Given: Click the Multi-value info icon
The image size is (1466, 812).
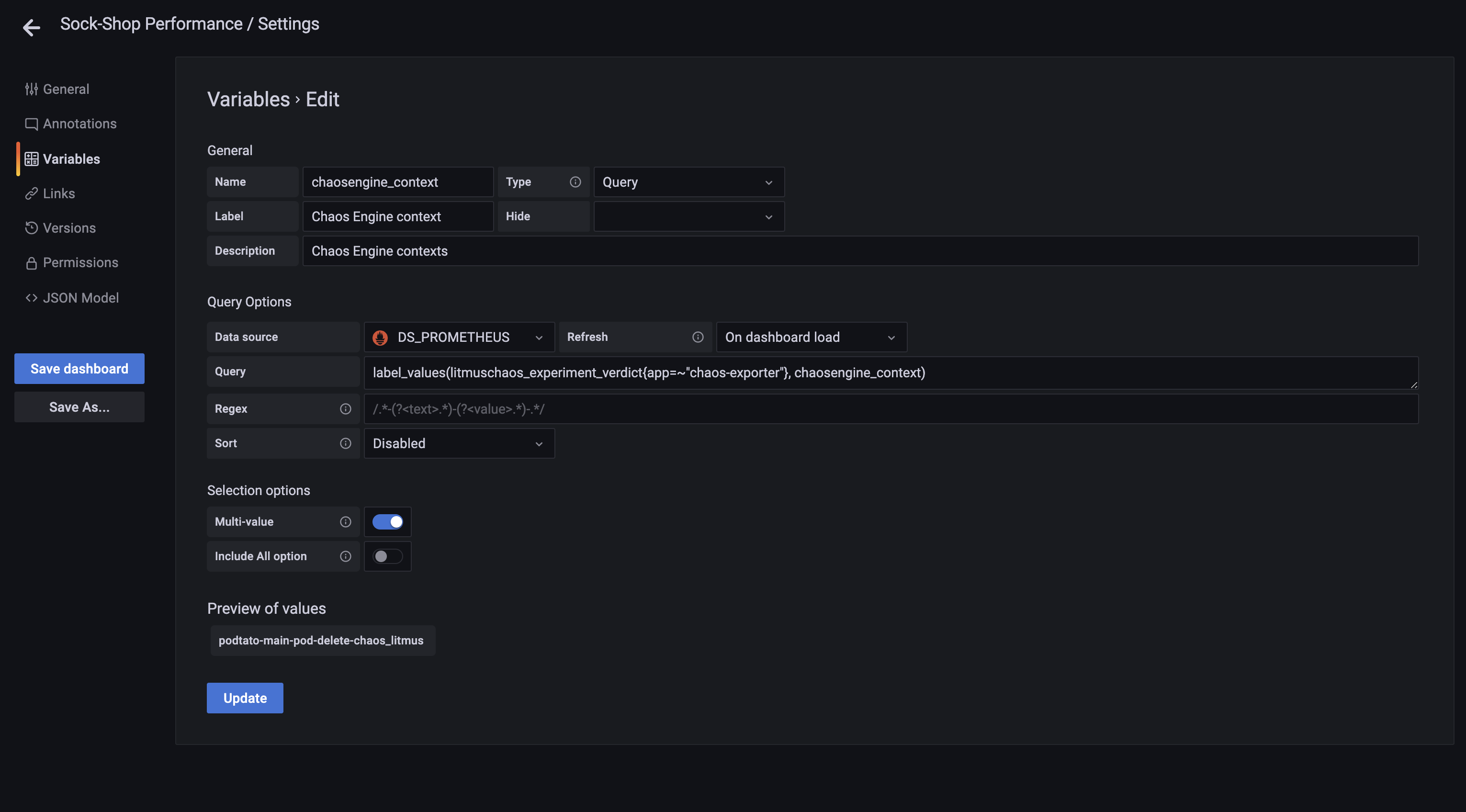Looking at the screenshot, I should coord(345,522).
